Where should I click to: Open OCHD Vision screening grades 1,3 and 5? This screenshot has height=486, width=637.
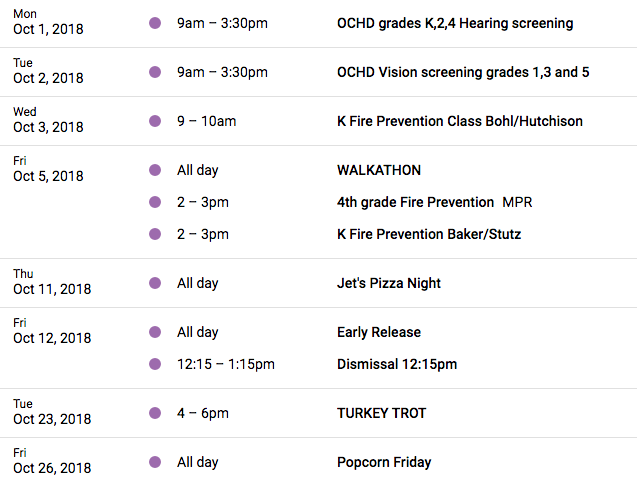click(463, 72)
